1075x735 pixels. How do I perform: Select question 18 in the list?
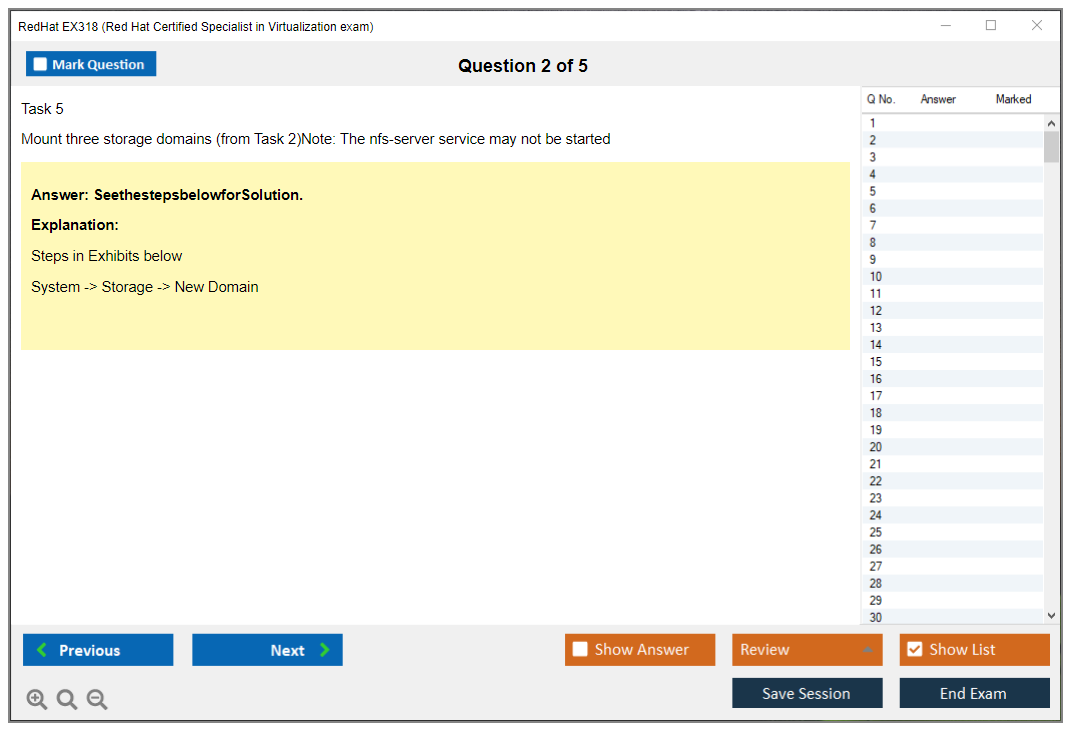(876, 413)
